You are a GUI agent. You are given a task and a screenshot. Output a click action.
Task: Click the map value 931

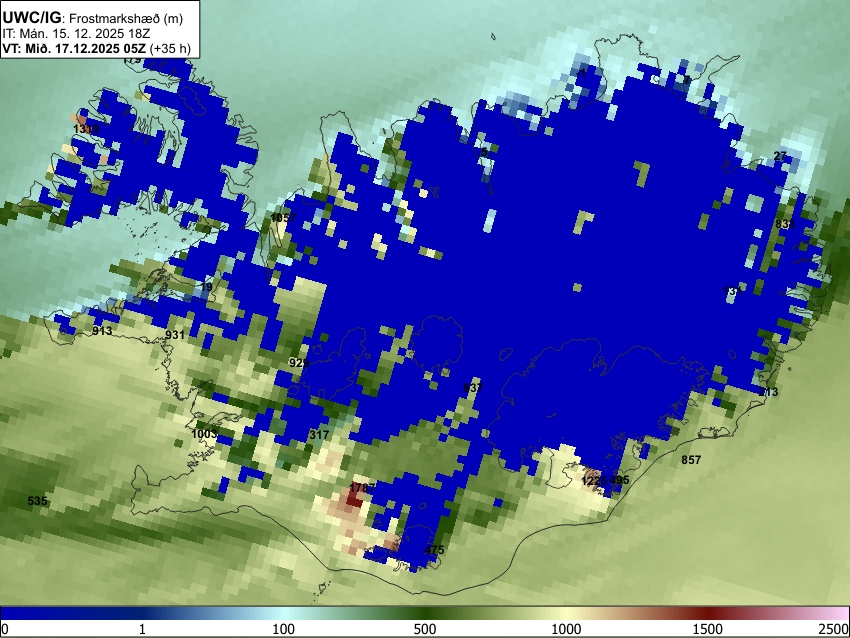175,335
